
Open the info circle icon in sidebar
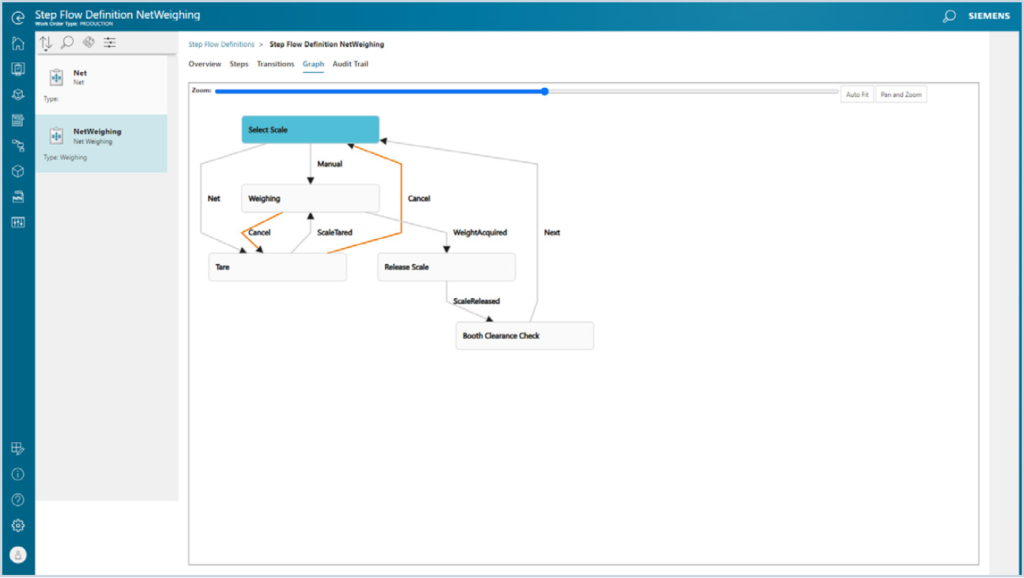pyautogui.click(x=17, y=474)
